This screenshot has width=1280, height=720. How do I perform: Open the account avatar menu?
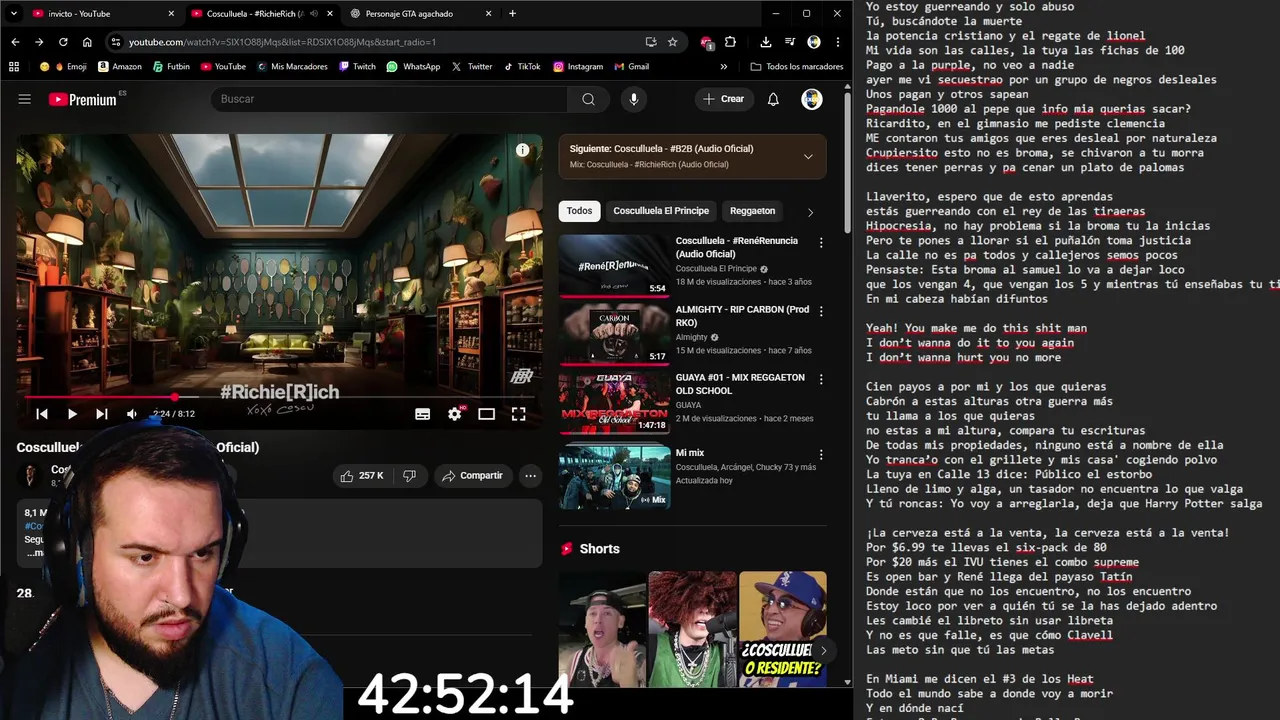812,99
